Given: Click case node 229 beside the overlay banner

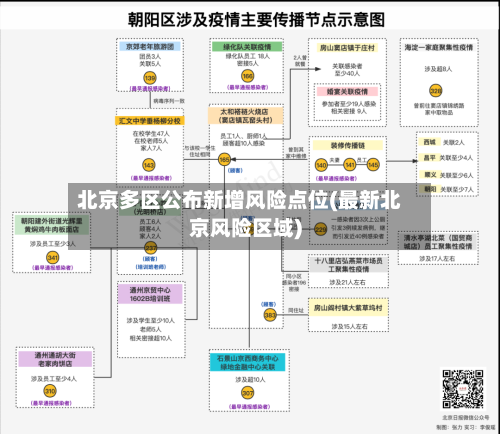Looking at the screenshot, I should click(x=321, y=229).
